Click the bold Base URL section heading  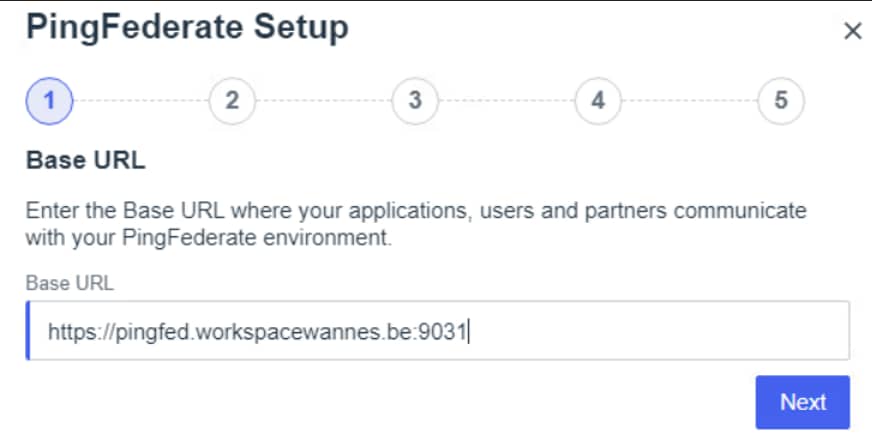(86, 161)
